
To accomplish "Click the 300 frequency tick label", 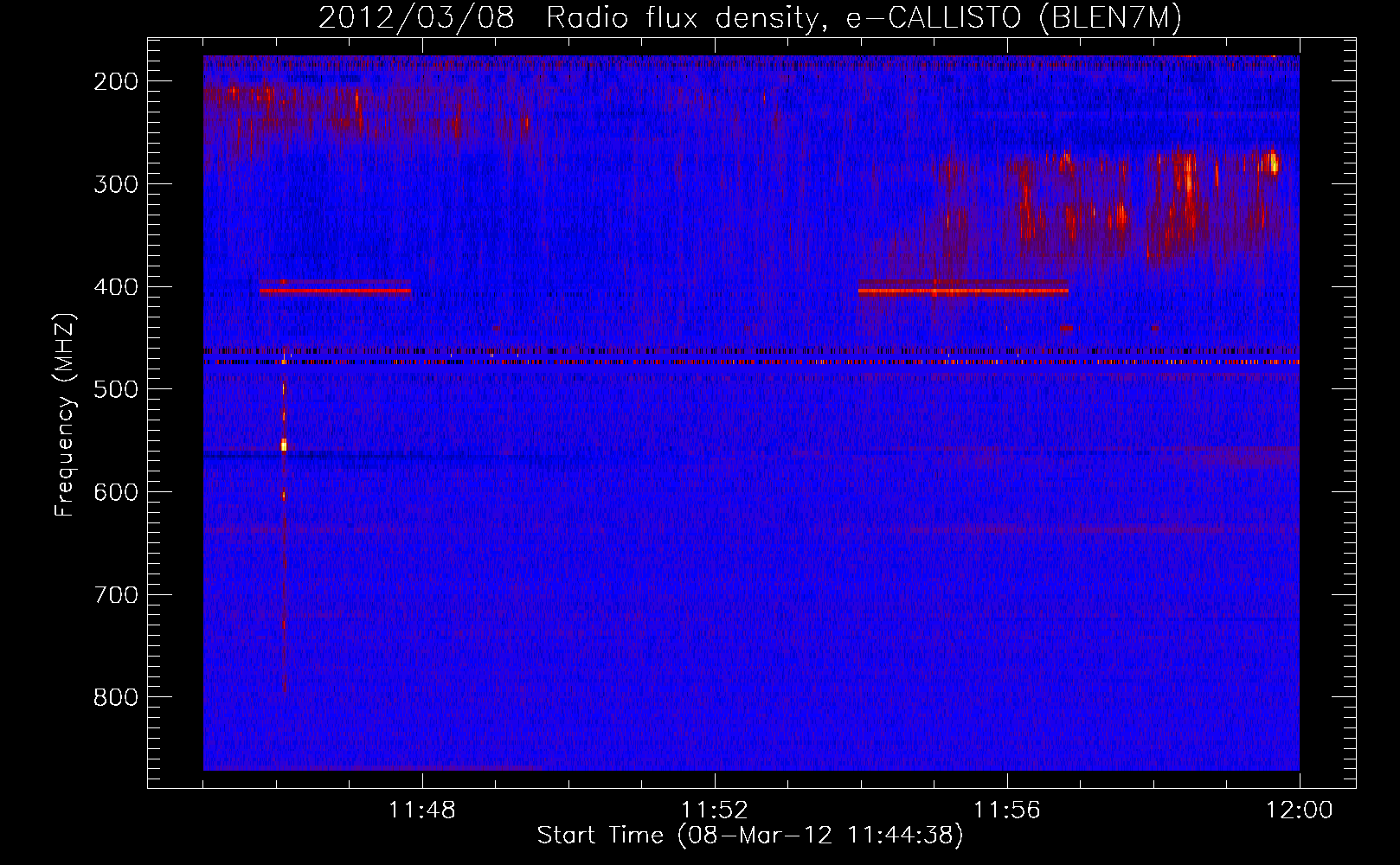I will 115,184.
